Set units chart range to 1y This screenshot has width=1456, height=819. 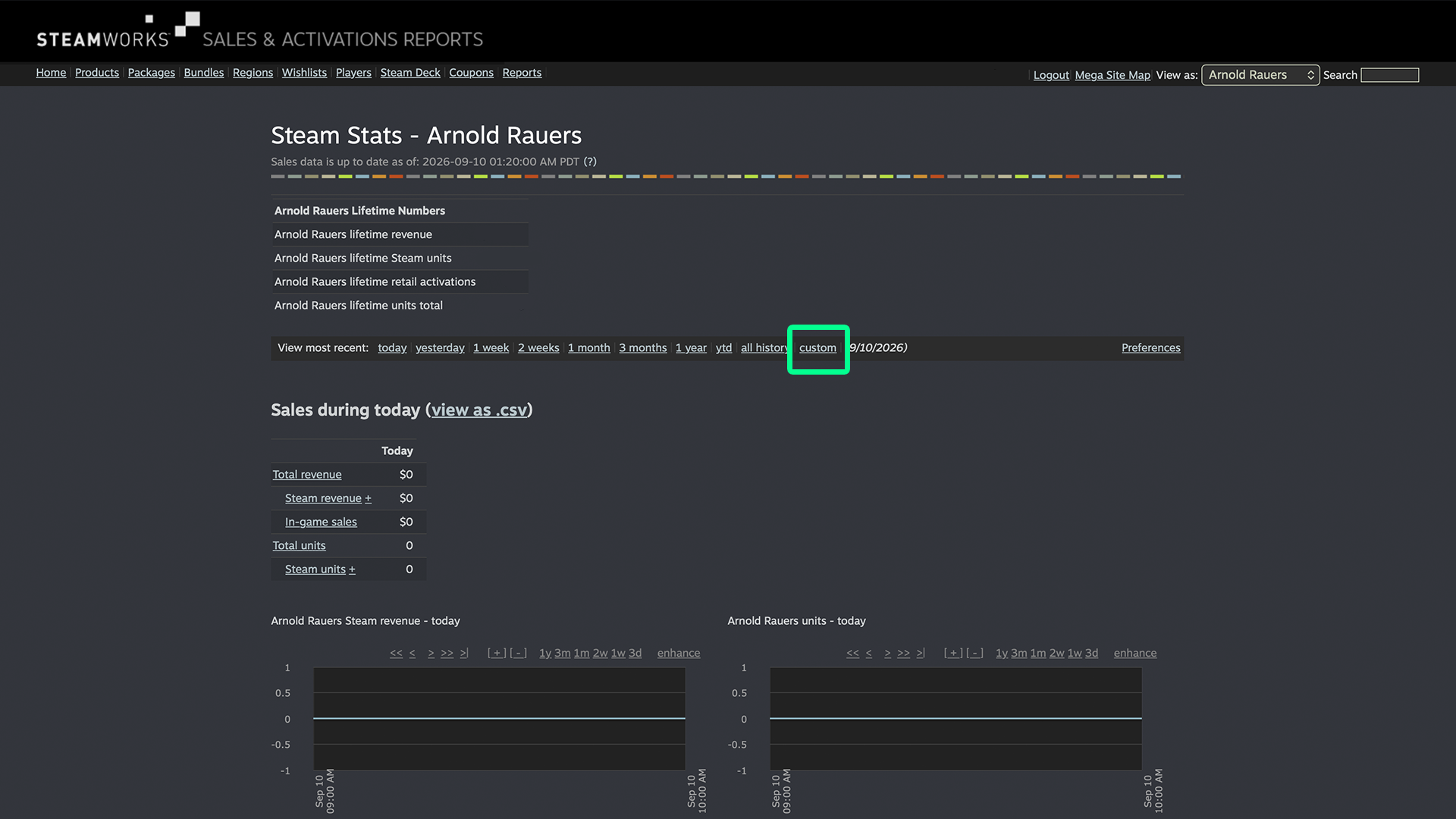pos(1002,653)
